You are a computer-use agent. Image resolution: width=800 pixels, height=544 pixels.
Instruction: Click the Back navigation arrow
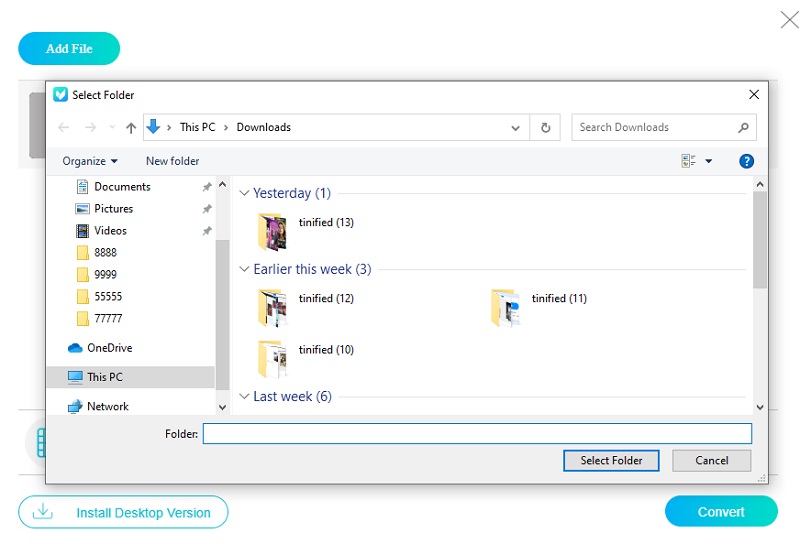(x=64, y=128)
